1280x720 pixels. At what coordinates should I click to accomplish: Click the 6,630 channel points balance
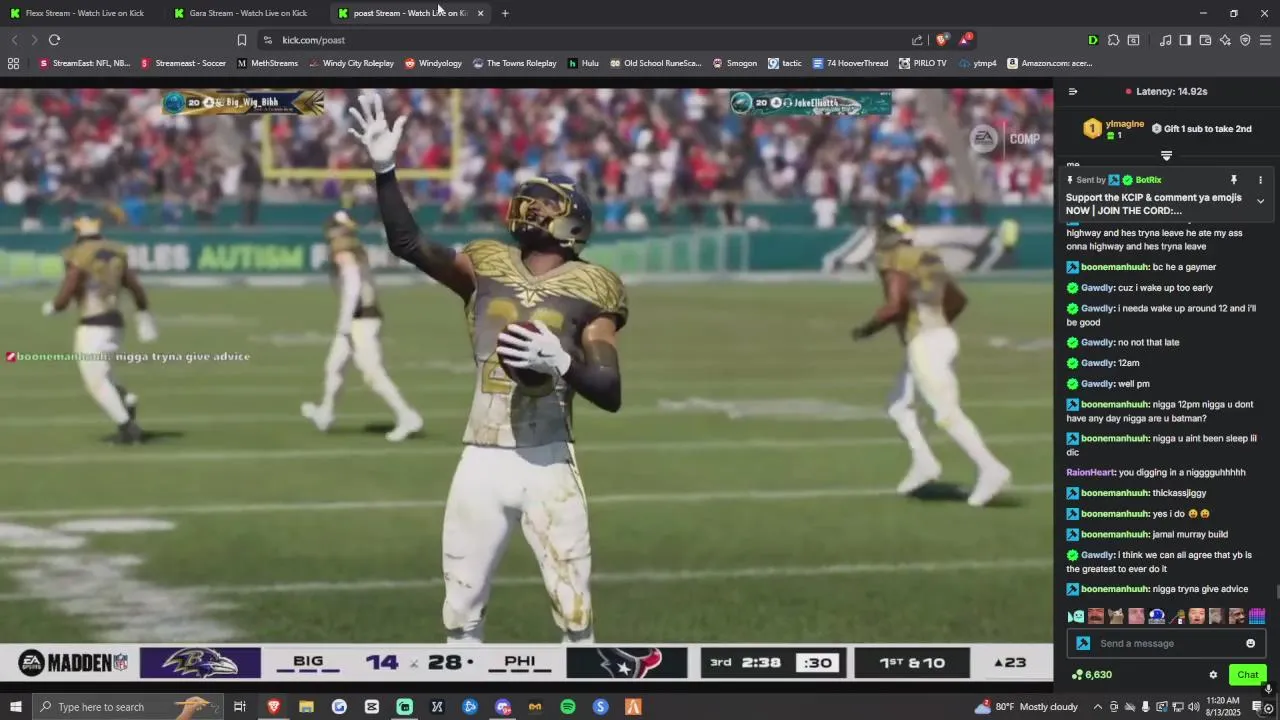tap(1092, 675)
